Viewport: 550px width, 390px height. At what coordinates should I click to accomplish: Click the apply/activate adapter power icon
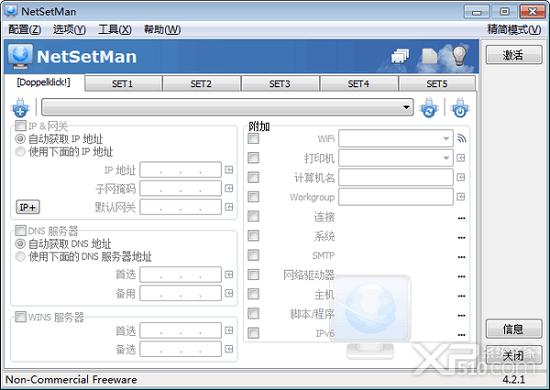(x=460, y=107)
